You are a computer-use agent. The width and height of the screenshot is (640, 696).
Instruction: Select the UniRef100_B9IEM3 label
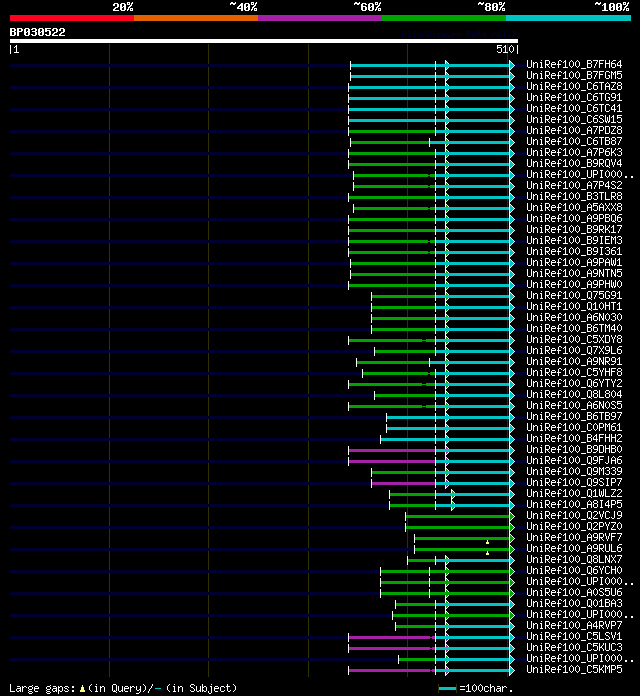click(x=574, y=240)
